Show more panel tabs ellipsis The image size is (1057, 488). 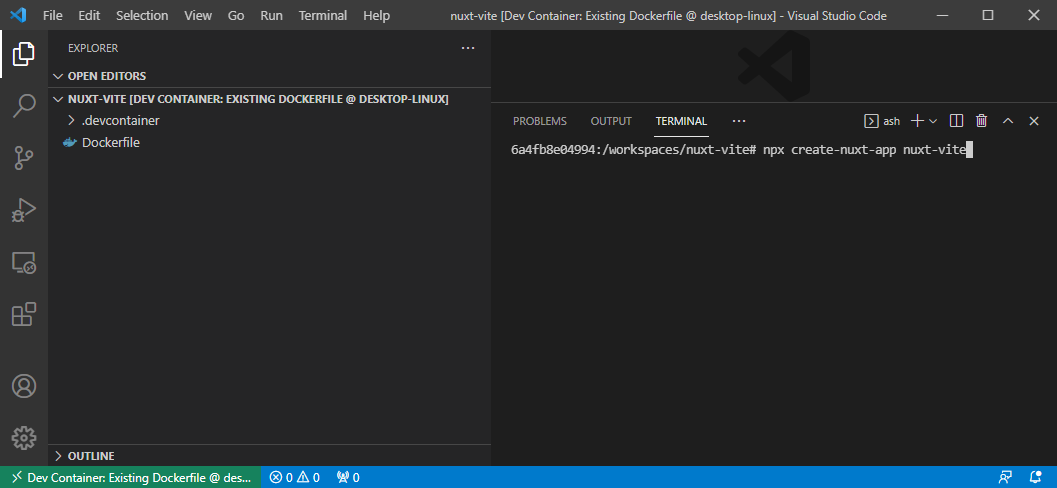[739, 121]
